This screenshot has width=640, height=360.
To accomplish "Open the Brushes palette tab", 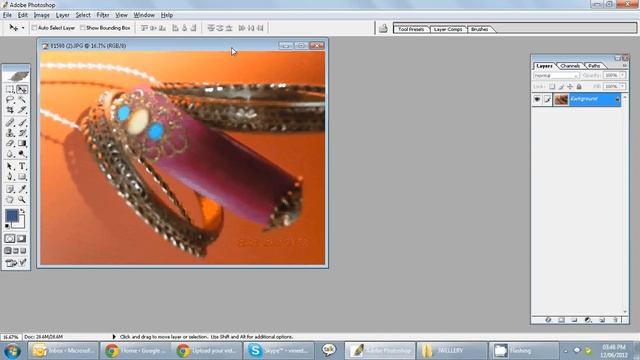I will pos(480,29).
